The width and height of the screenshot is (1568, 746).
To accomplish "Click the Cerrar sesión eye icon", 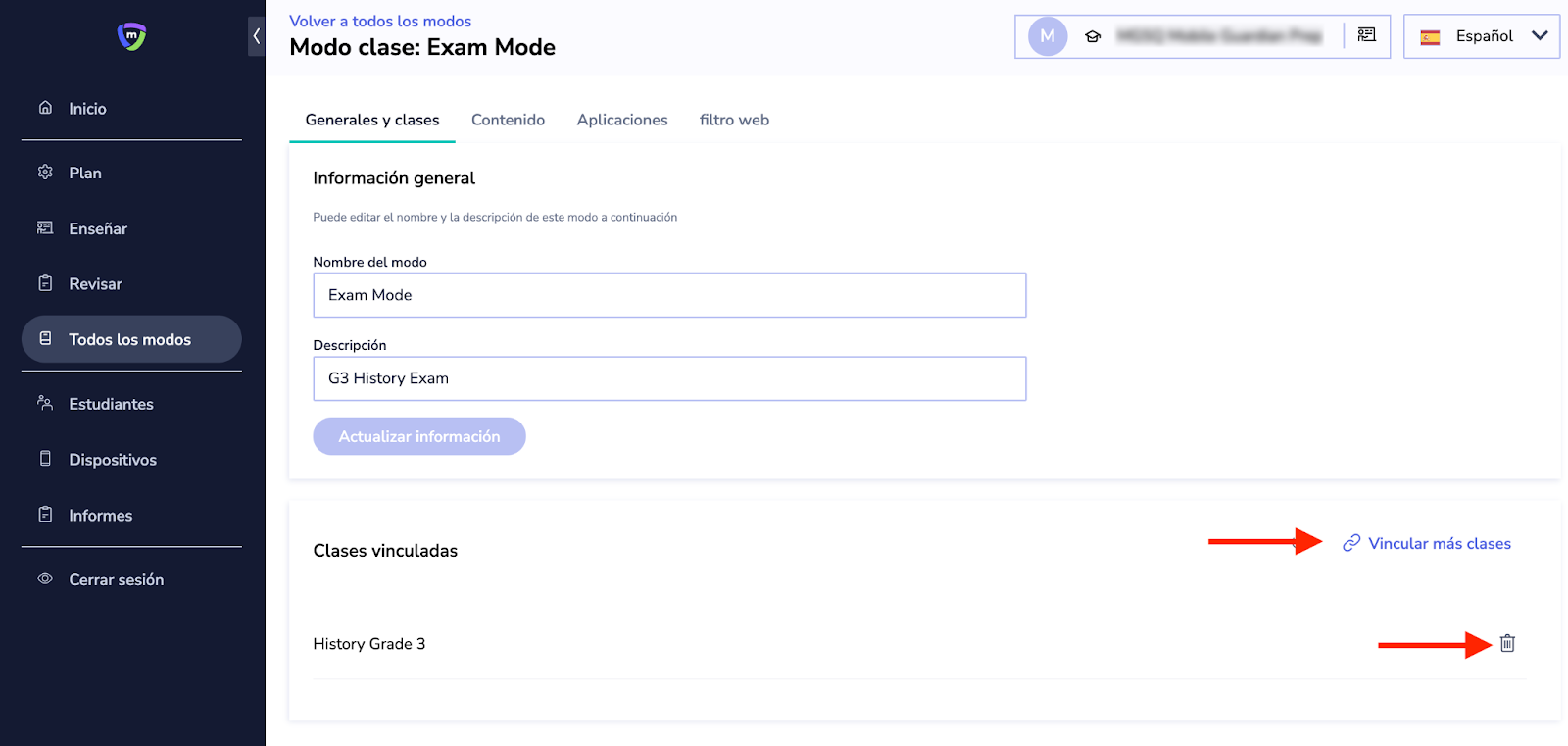I will click(45, 579).
